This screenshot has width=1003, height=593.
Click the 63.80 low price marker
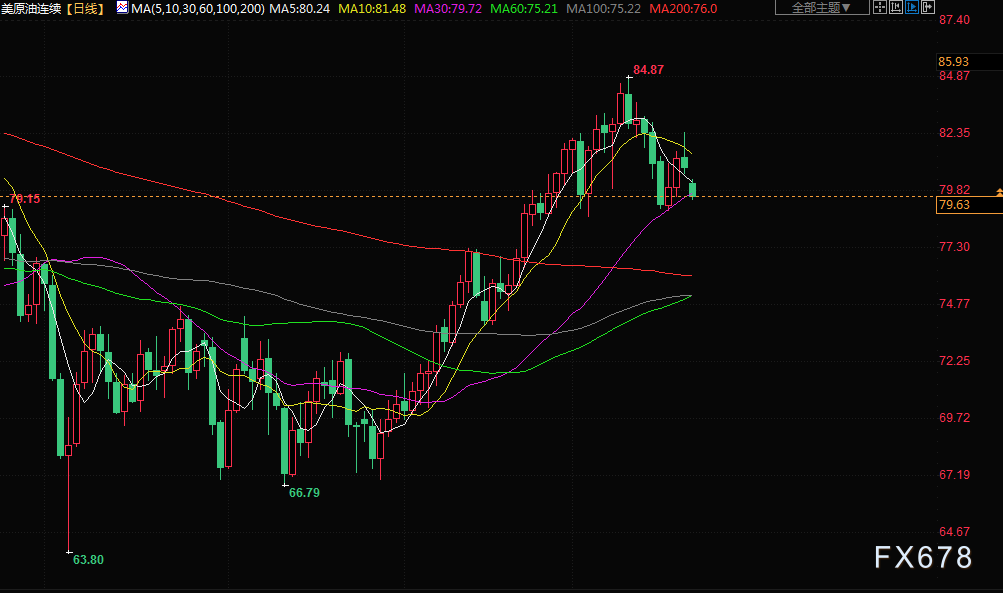88,560
